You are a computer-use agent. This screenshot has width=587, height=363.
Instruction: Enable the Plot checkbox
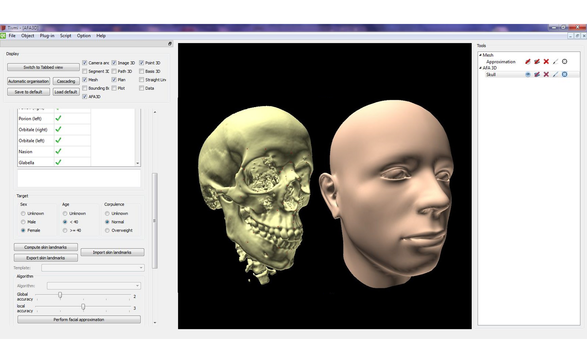click(114, 88)
